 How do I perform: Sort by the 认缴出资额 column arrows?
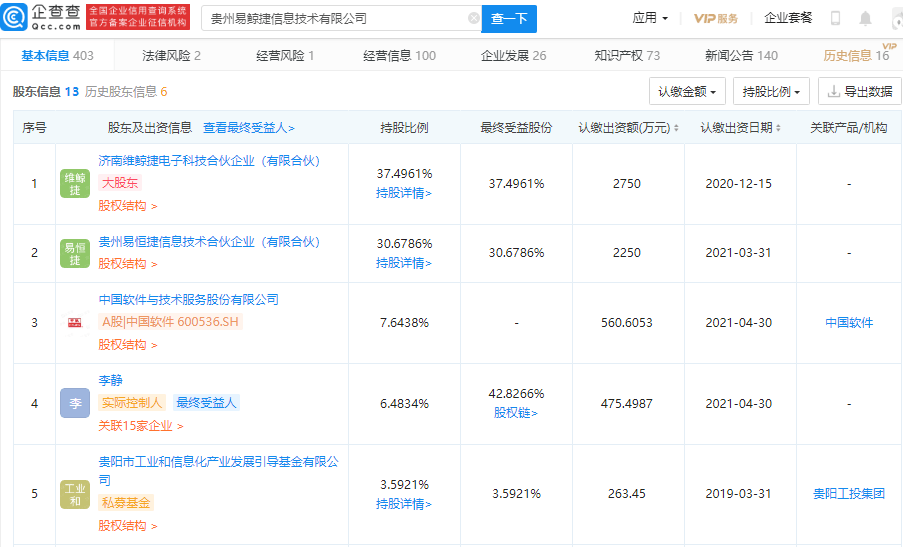676,128
